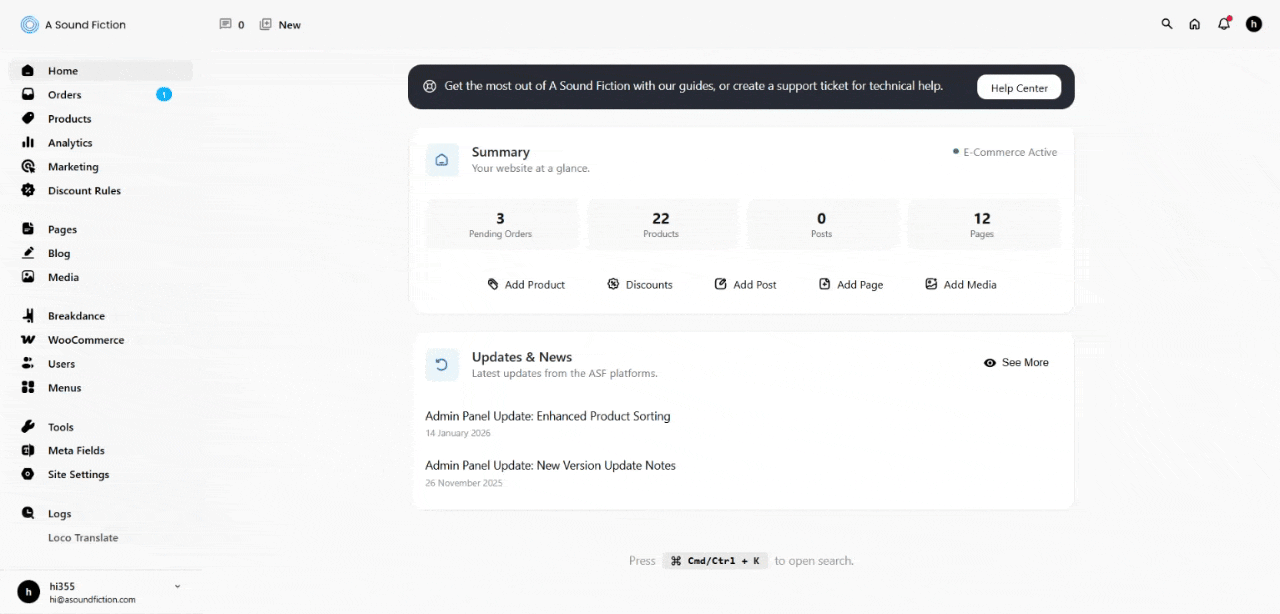
Task: Click the Add Media shortcut
Action: 960,285
